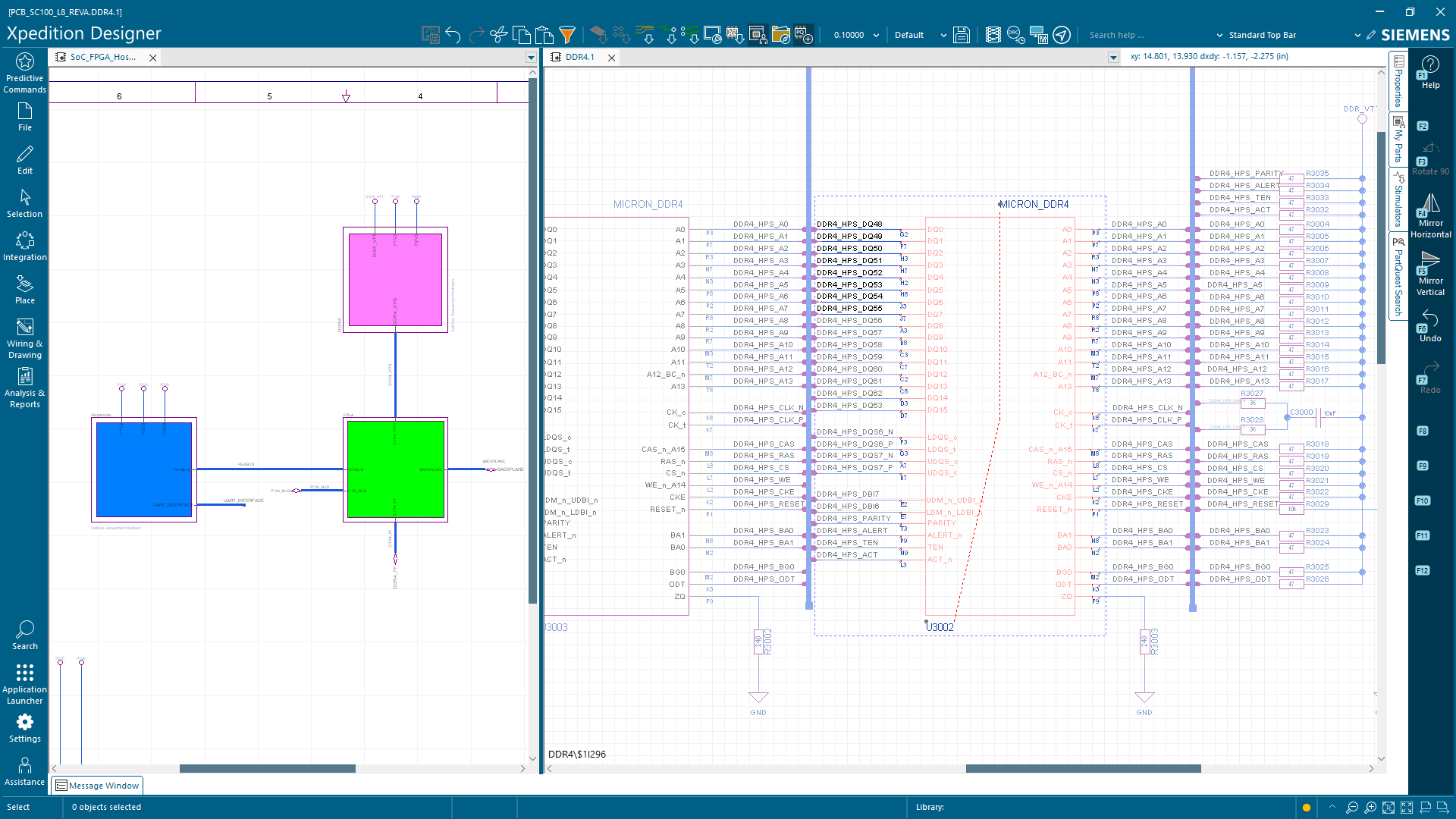Click Mirror Vertical F5 action
Image resolution: width=1456 pixels, height=819 pixels.
[x=1430, y=274]
